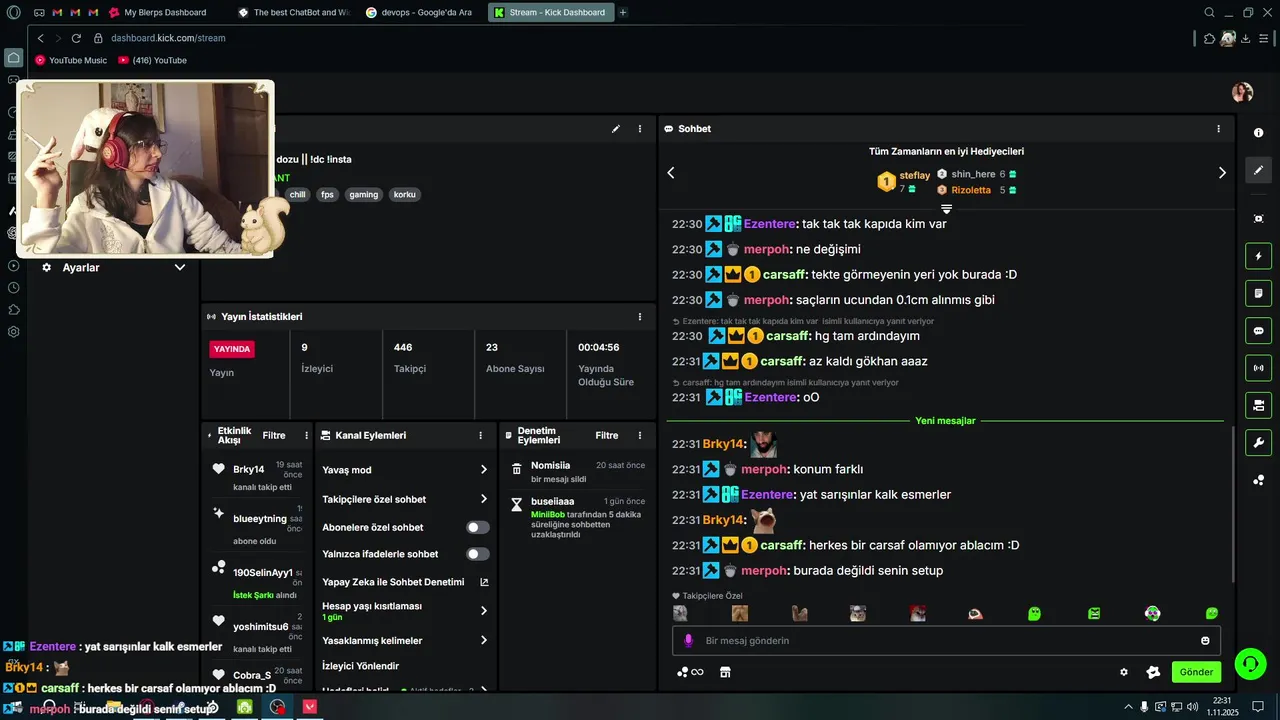The width and height of the screenshot is (1280, 720).
Task: Open Sohbet panel three-dot menu
Action: [x=1218, y=129]
